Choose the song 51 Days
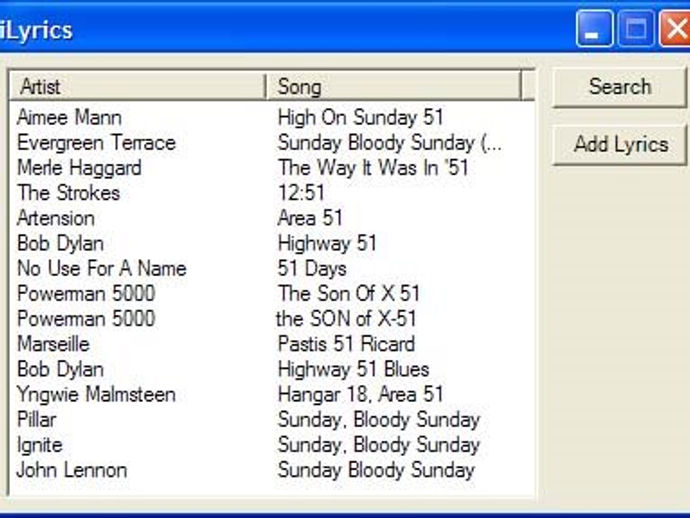The width and height of the screenshot is (690, 518). [x=312, y=268]
